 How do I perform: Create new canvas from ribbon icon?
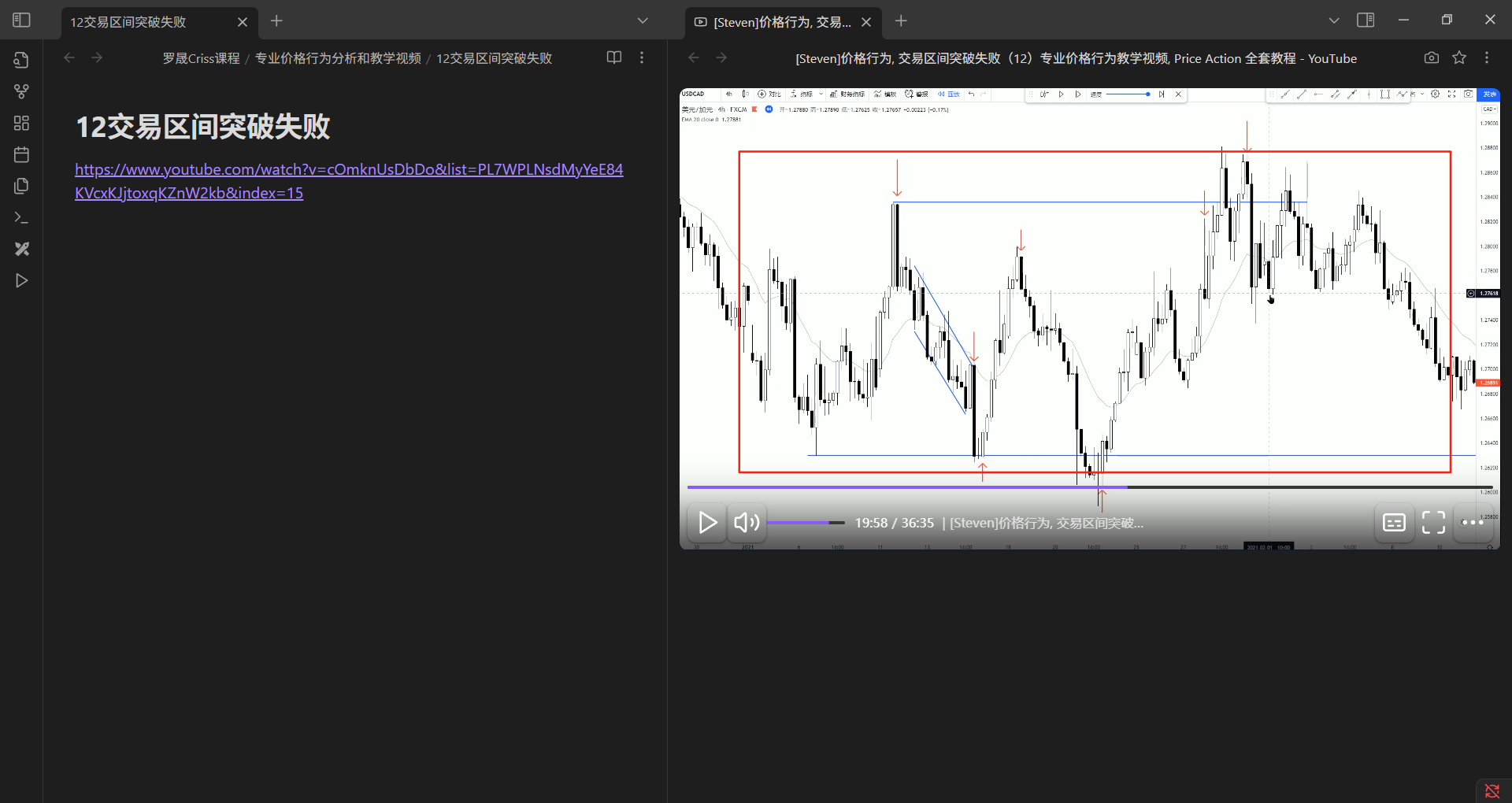coord(21,123)
